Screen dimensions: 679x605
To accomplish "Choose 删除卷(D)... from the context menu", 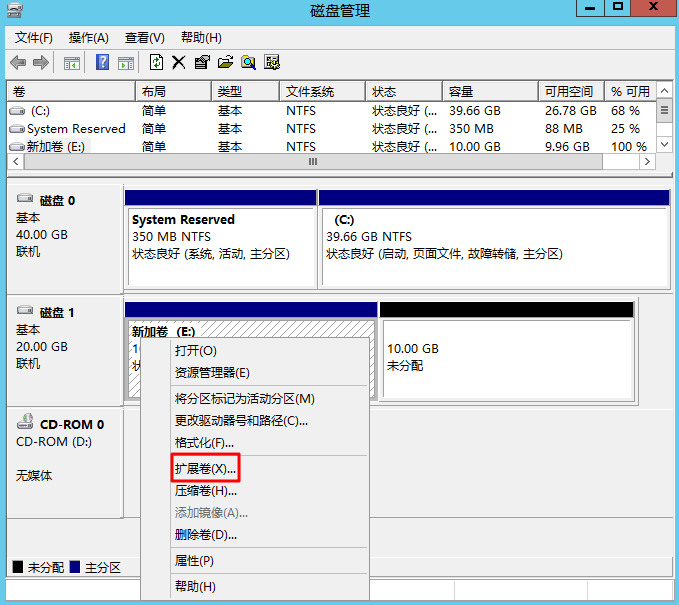I will [269, 535].
